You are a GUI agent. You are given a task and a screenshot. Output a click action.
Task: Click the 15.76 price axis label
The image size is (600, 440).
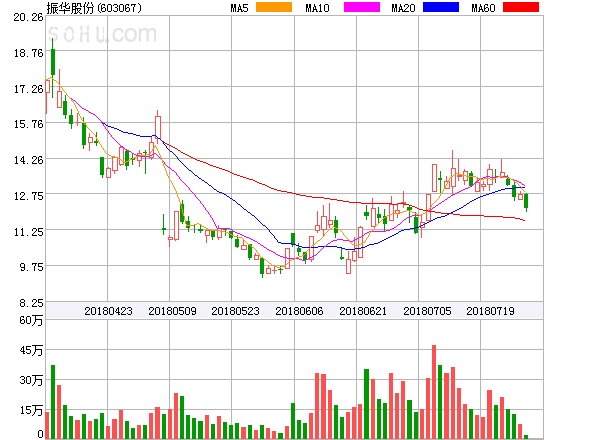(x=28, y=124)
